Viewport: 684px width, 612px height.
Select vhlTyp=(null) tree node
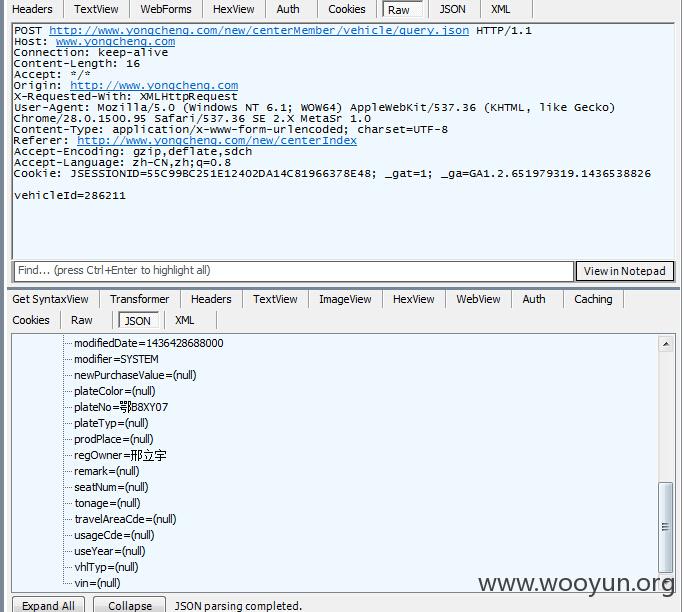coord(106,567)
